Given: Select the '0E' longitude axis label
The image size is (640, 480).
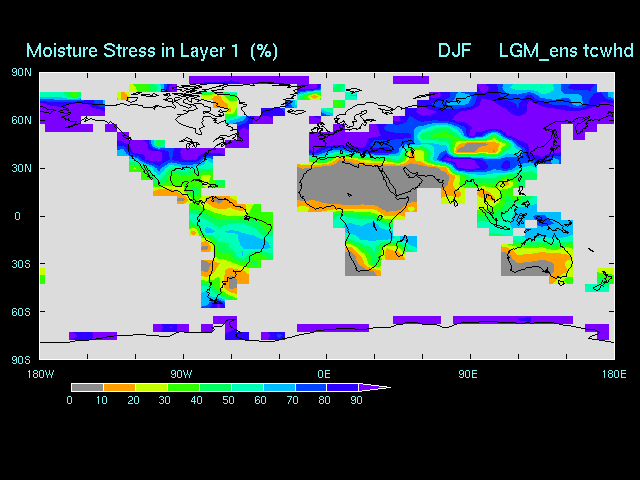Looking at the screenshot, I should pyautogui.click(x=324, y=373).
